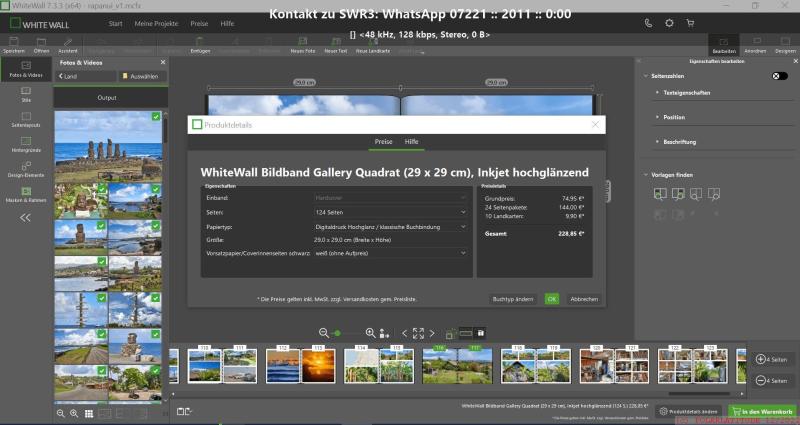Switch photo list to grid view icon

pos(89,413)
